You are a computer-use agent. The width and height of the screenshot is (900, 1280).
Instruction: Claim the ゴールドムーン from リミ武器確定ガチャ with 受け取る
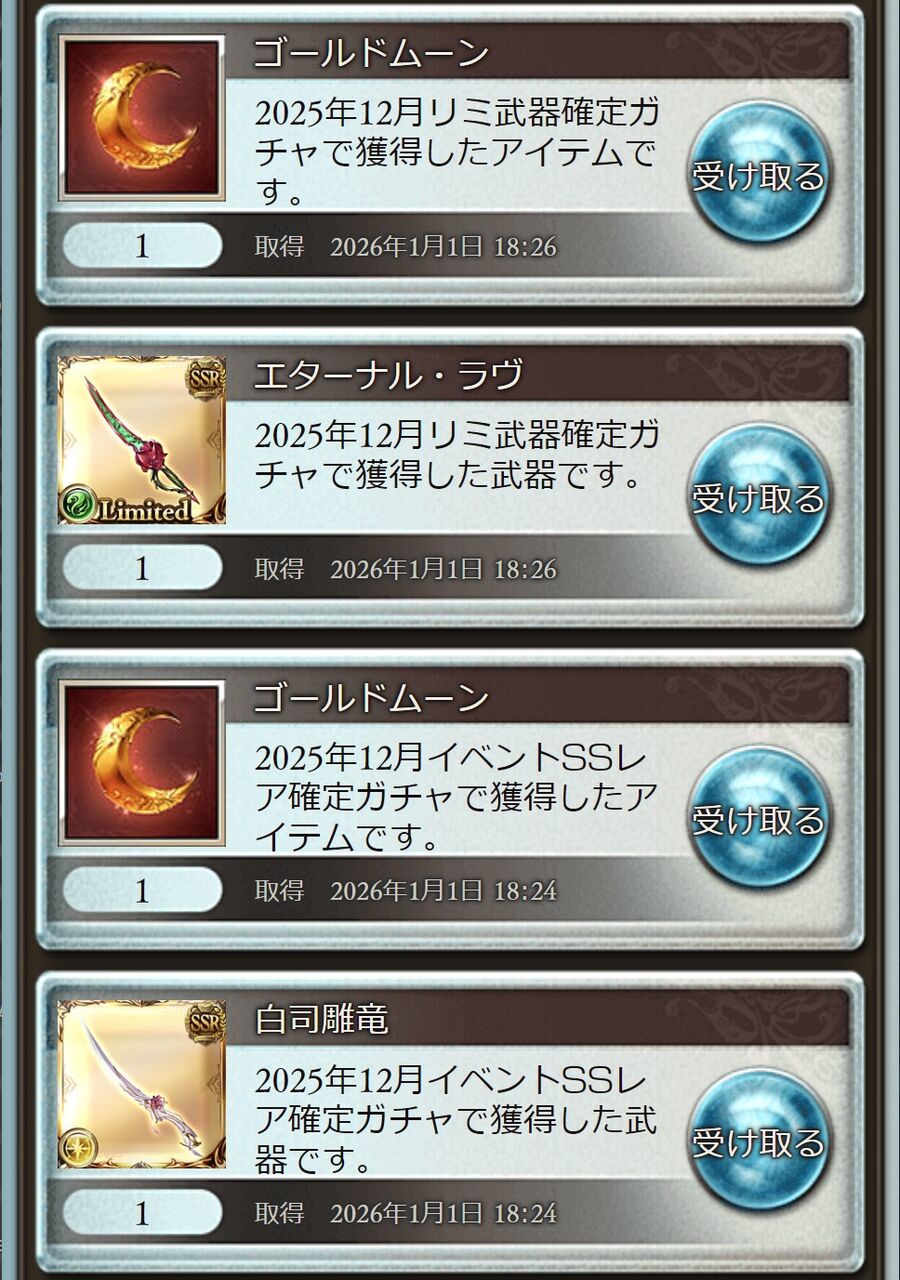click(x=760, y=175)
